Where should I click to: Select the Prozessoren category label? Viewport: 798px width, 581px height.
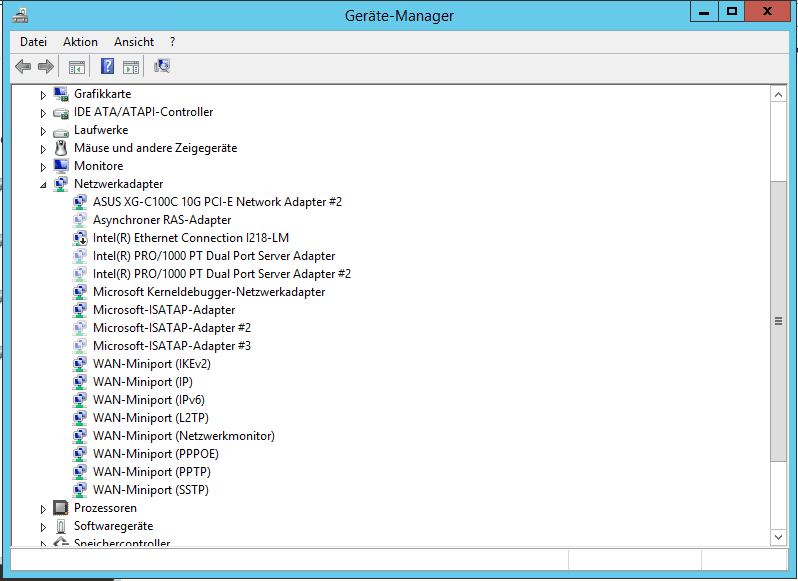coord(105,508)
